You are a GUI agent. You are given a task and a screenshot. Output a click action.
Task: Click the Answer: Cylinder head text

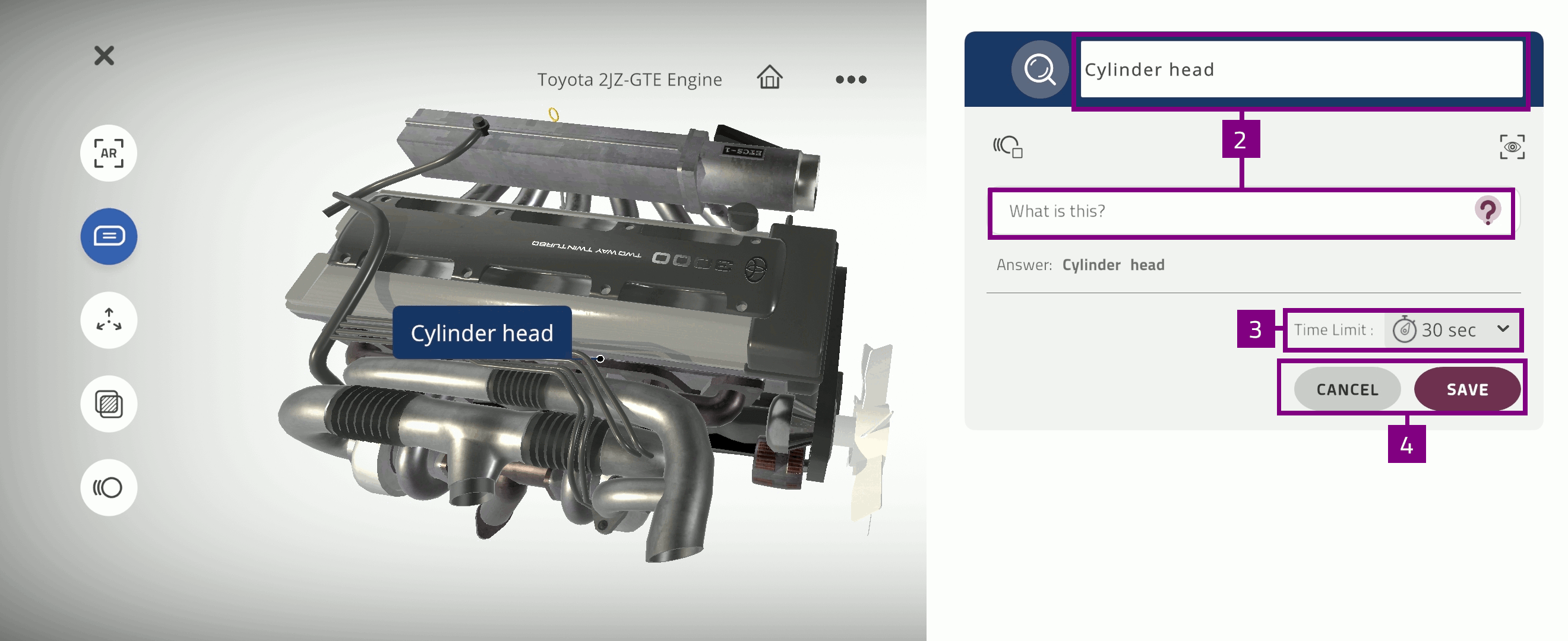[1080, 265]
